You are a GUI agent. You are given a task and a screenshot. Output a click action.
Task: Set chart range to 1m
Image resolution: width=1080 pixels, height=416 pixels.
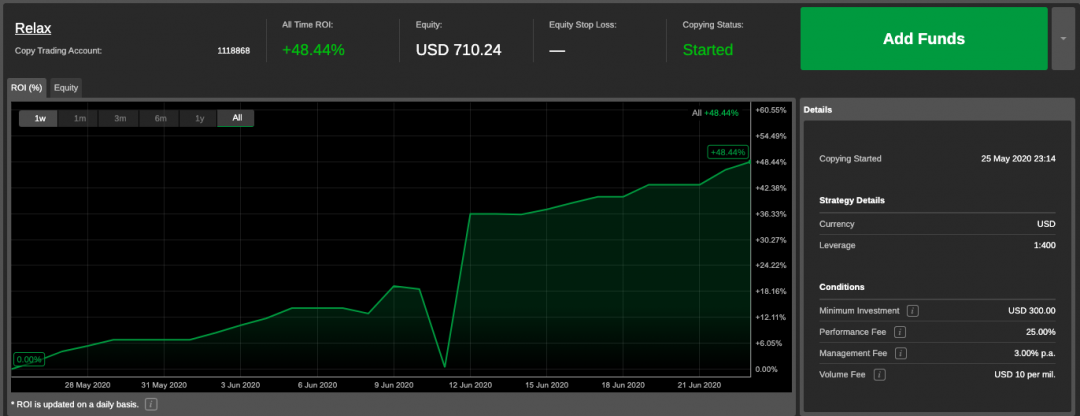tap(79, 118)
